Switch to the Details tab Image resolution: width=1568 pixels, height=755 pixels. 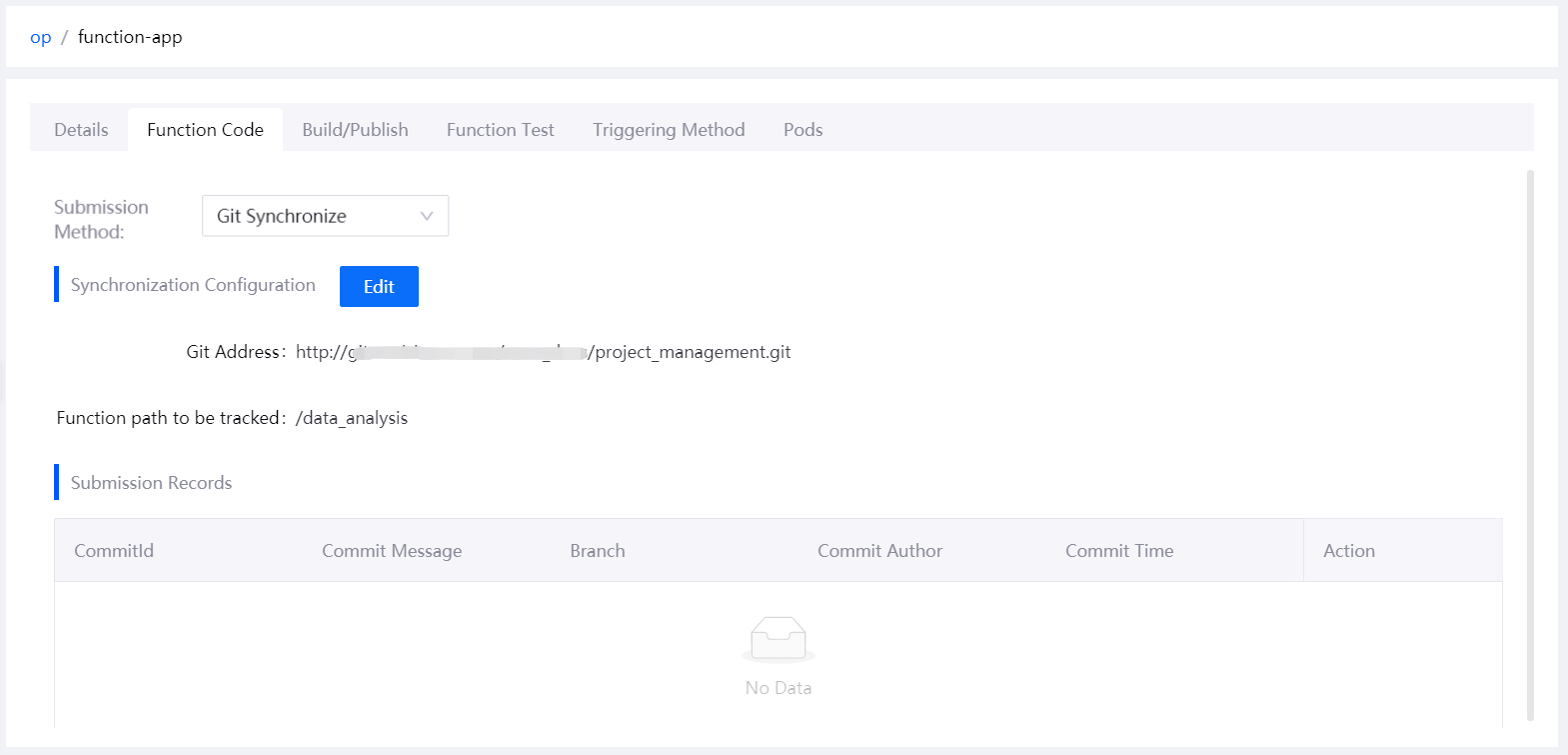click(x=81, y=130)
